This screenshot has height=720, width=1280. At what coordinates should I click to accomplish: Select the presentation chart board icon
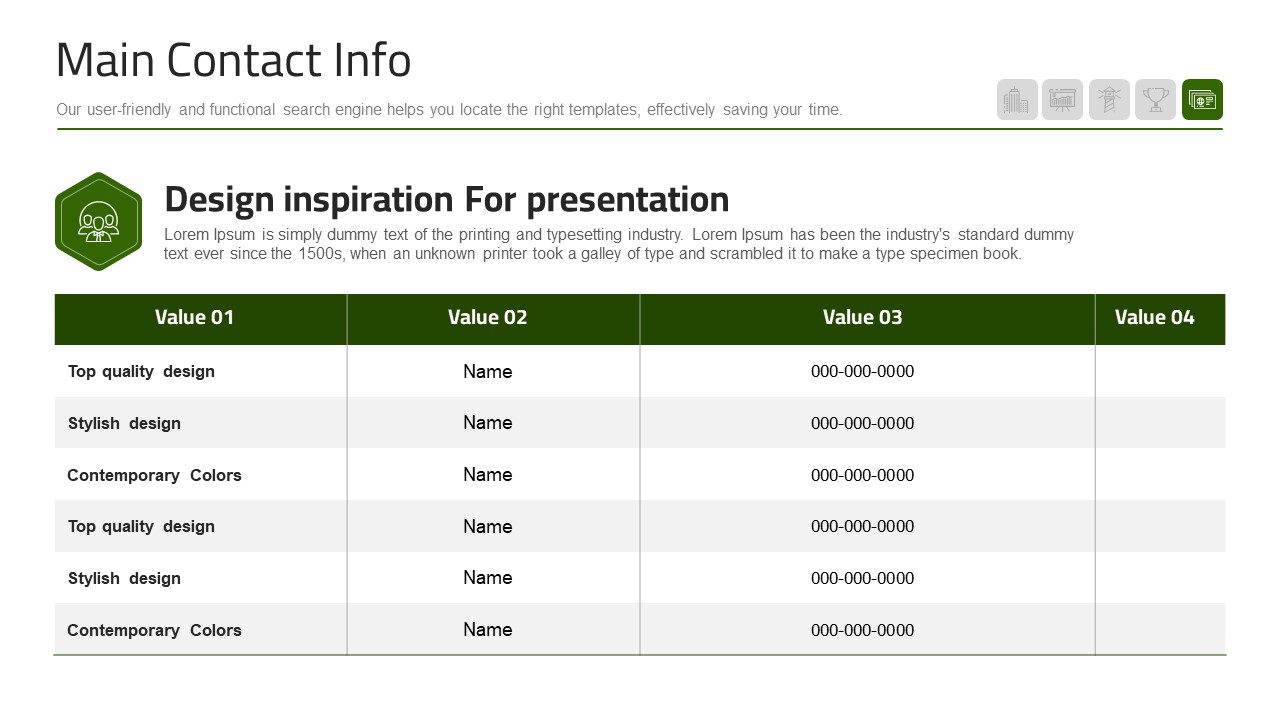[1062, 100]
